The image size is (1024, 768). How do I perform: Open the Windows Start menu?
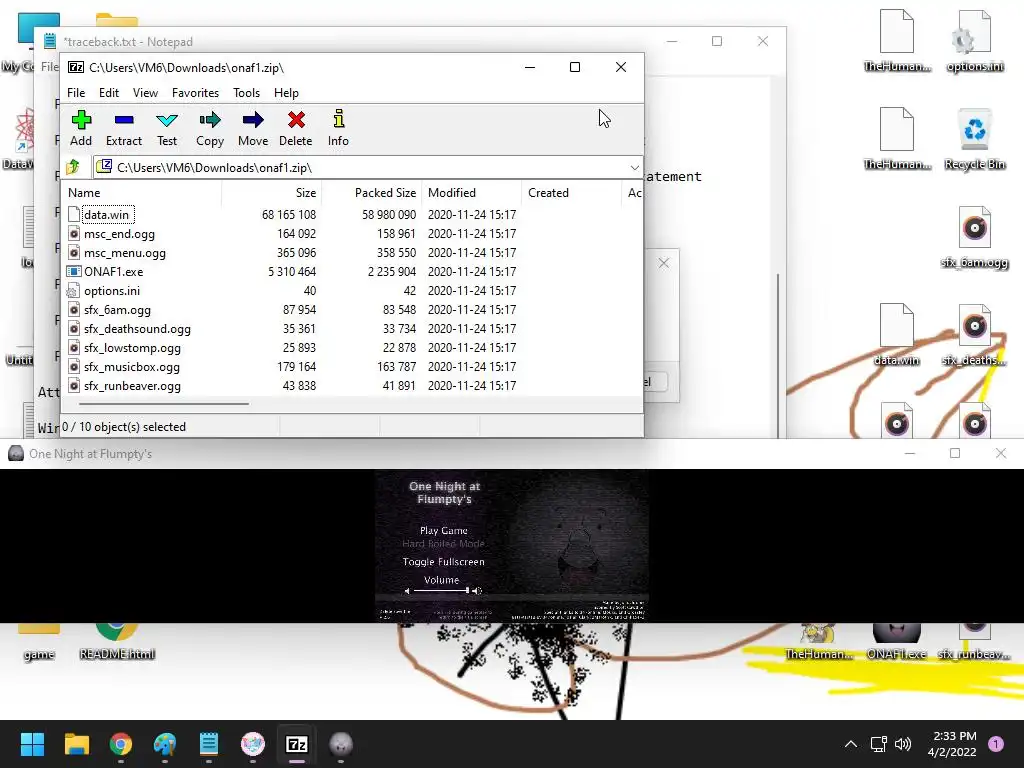coord(32,744)
